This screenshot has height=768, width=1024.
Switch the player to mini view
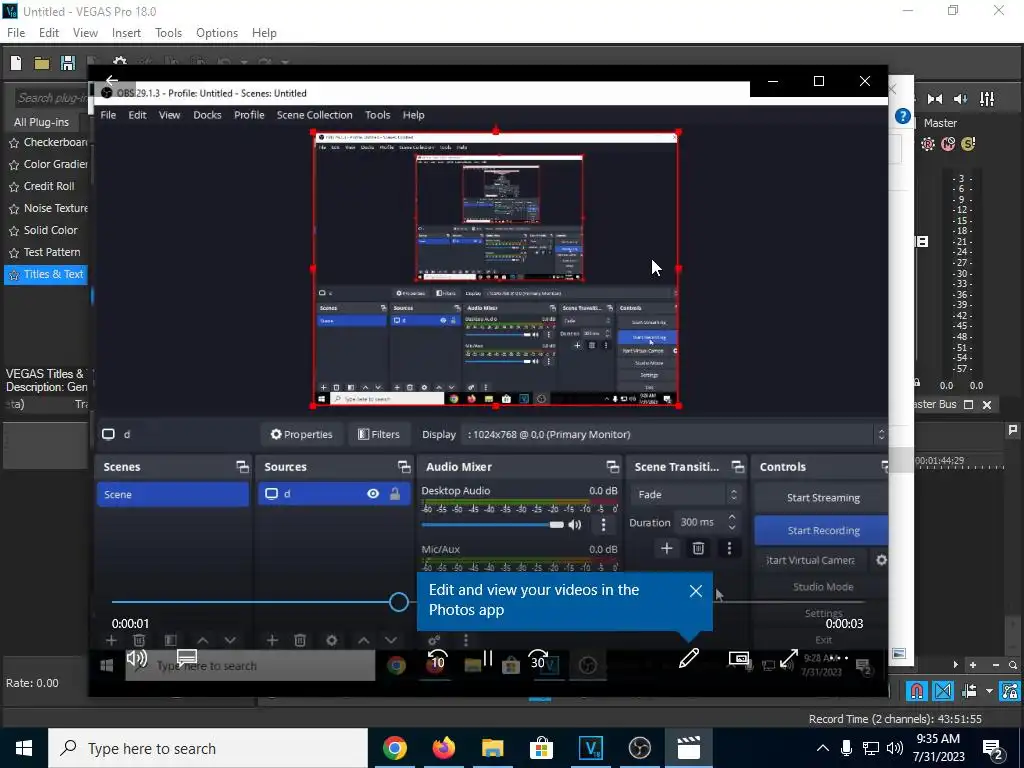coord(739,658)
